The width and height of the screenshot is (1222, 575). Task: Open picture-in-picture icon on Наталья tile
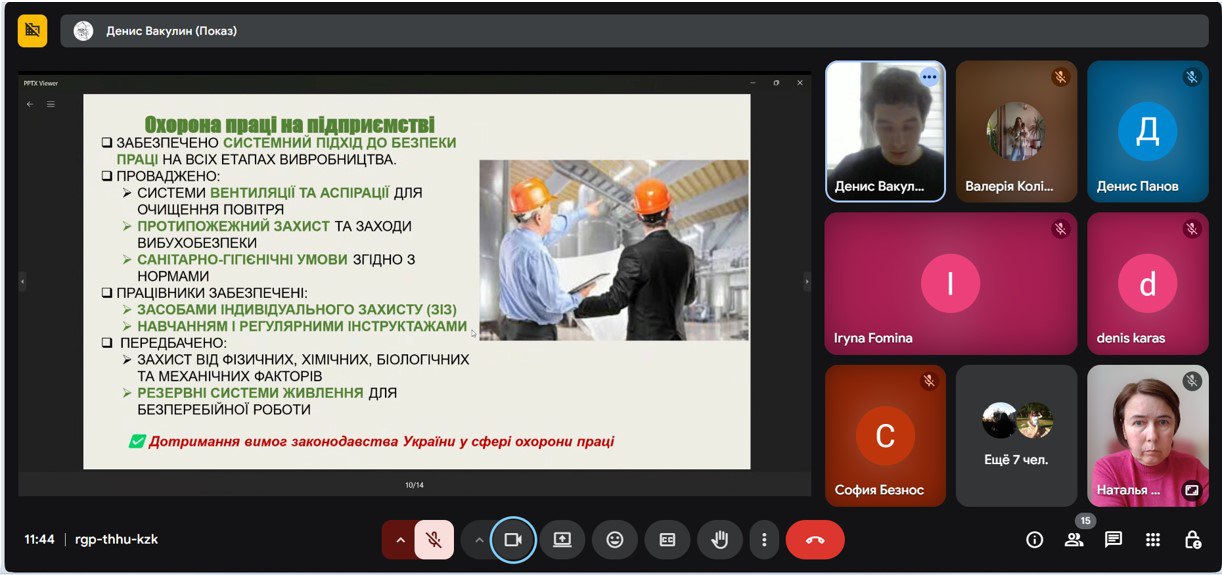coord(1191,490)
